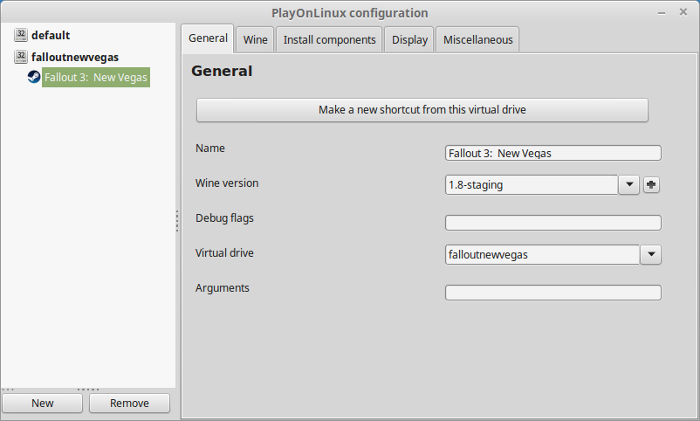Click the 'Name' label text
The image size is (700, 421).
click(x=210, y=148)
